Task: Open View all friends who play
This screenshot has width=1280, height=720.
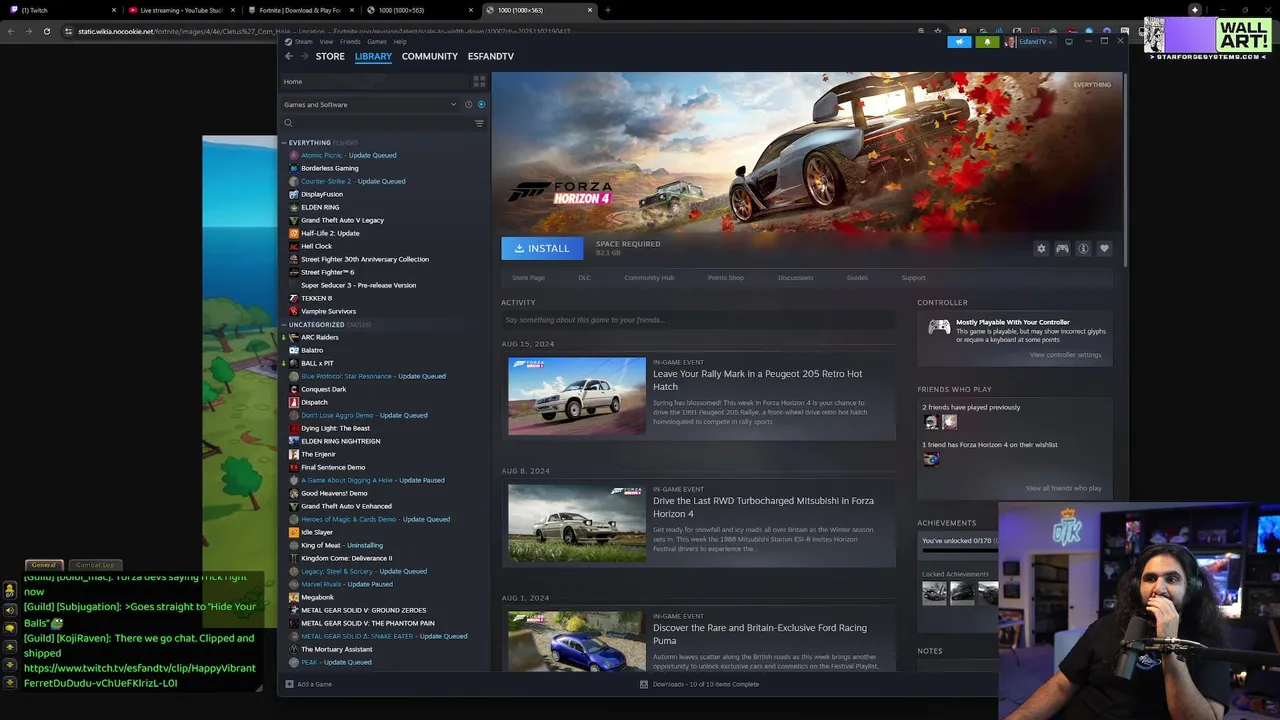Action: tap(1063, 488)
